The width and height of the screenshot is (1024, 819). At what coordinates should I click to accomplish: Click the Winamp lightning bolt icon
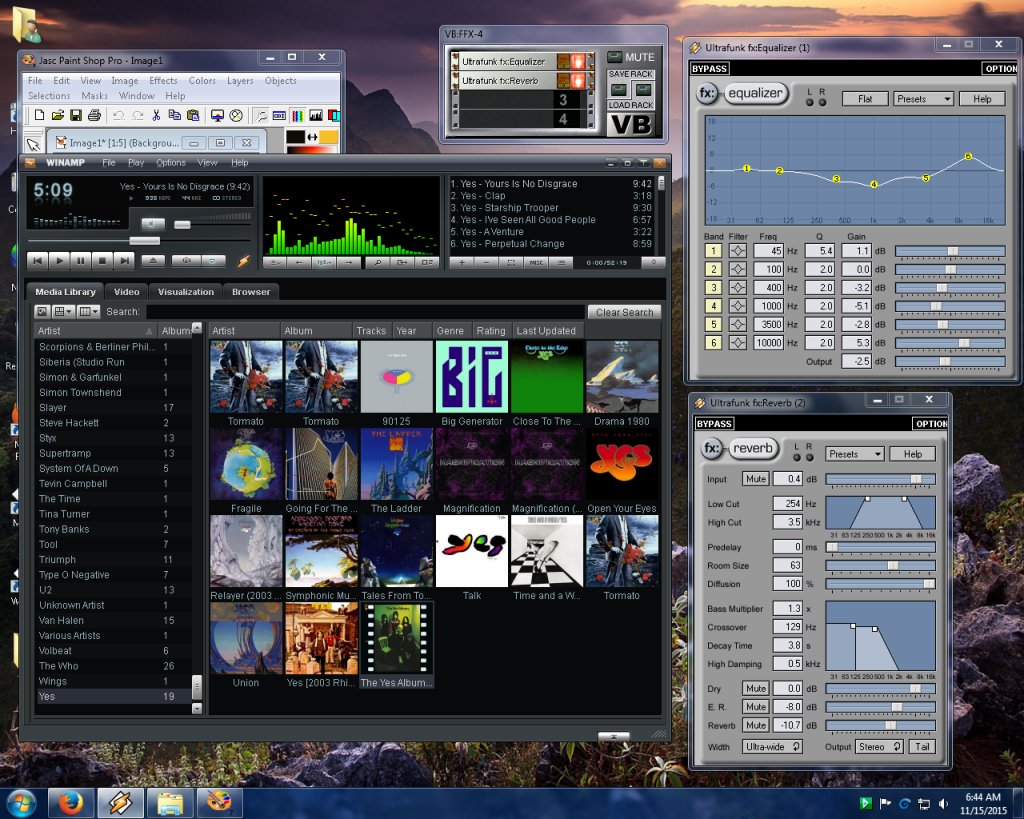244,261
